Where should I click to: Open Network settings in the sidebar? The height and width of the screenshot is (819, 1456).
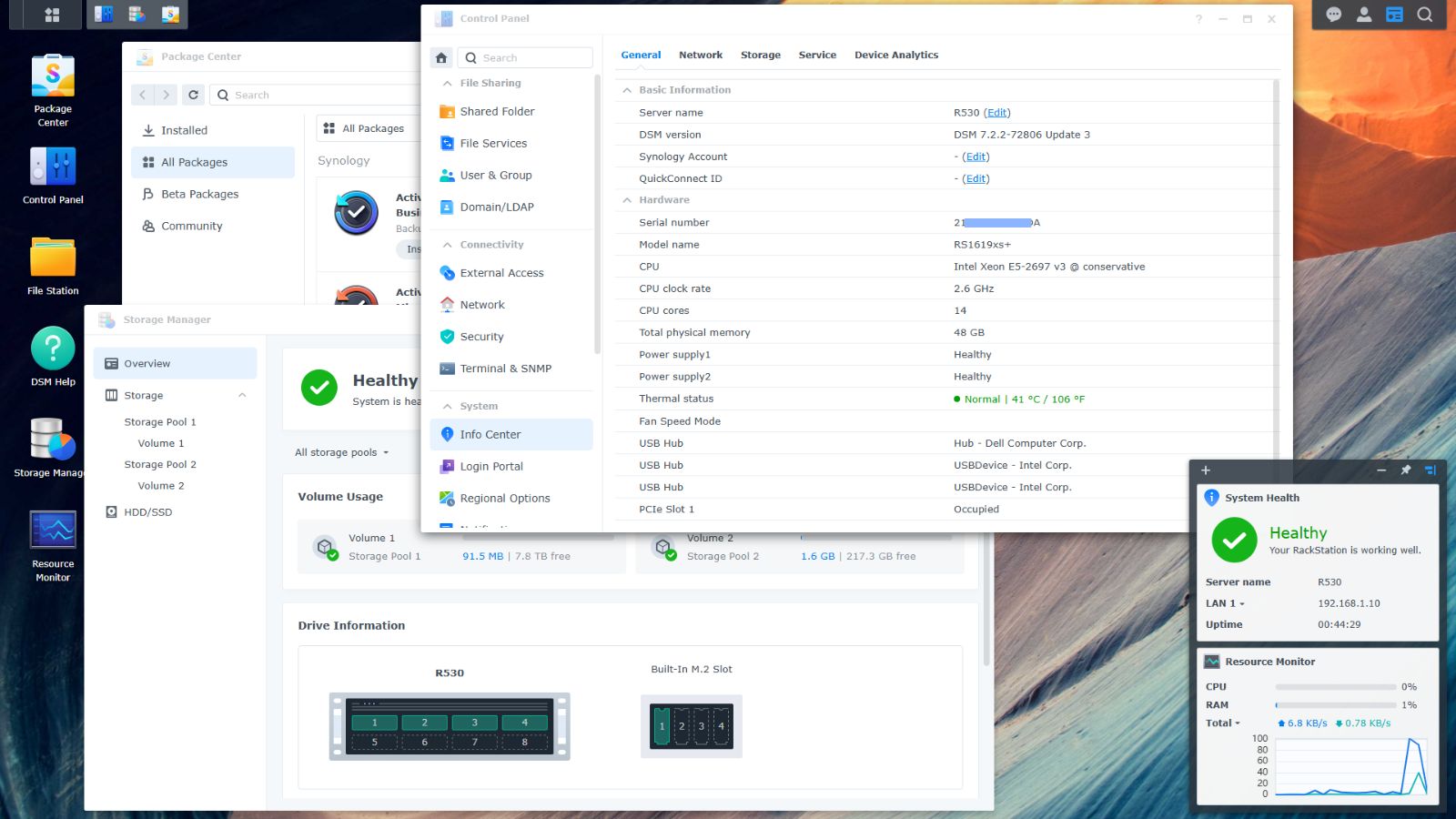point(511,305)
